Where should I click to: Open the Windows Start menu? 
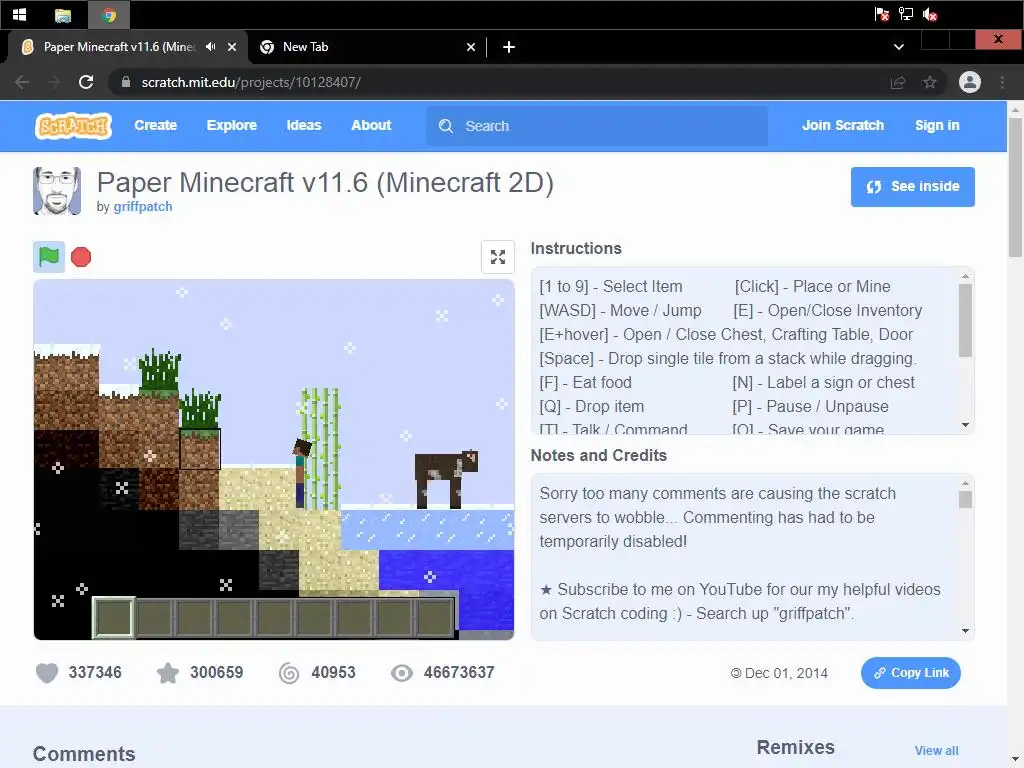(x=19, y=14)
